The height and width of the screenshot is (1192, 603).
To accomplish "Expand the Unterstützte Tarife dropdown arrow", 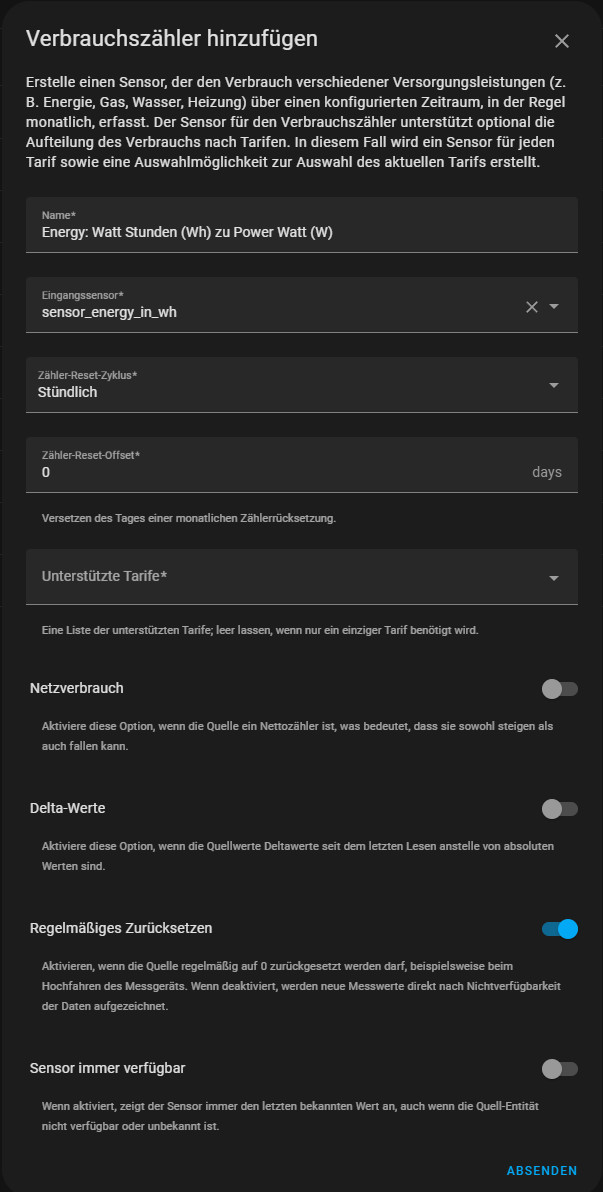I will tap(554, 577).
